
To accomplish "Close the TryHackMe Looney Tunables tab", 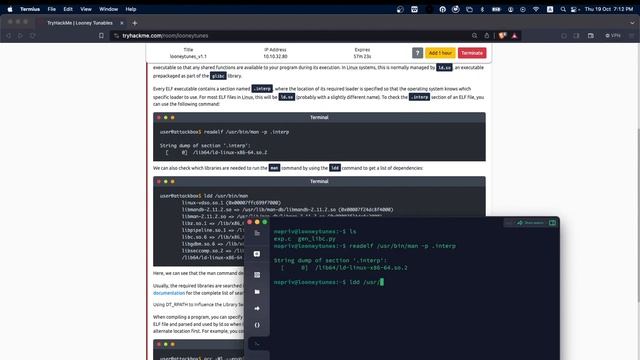I will (x=122, y=23).
